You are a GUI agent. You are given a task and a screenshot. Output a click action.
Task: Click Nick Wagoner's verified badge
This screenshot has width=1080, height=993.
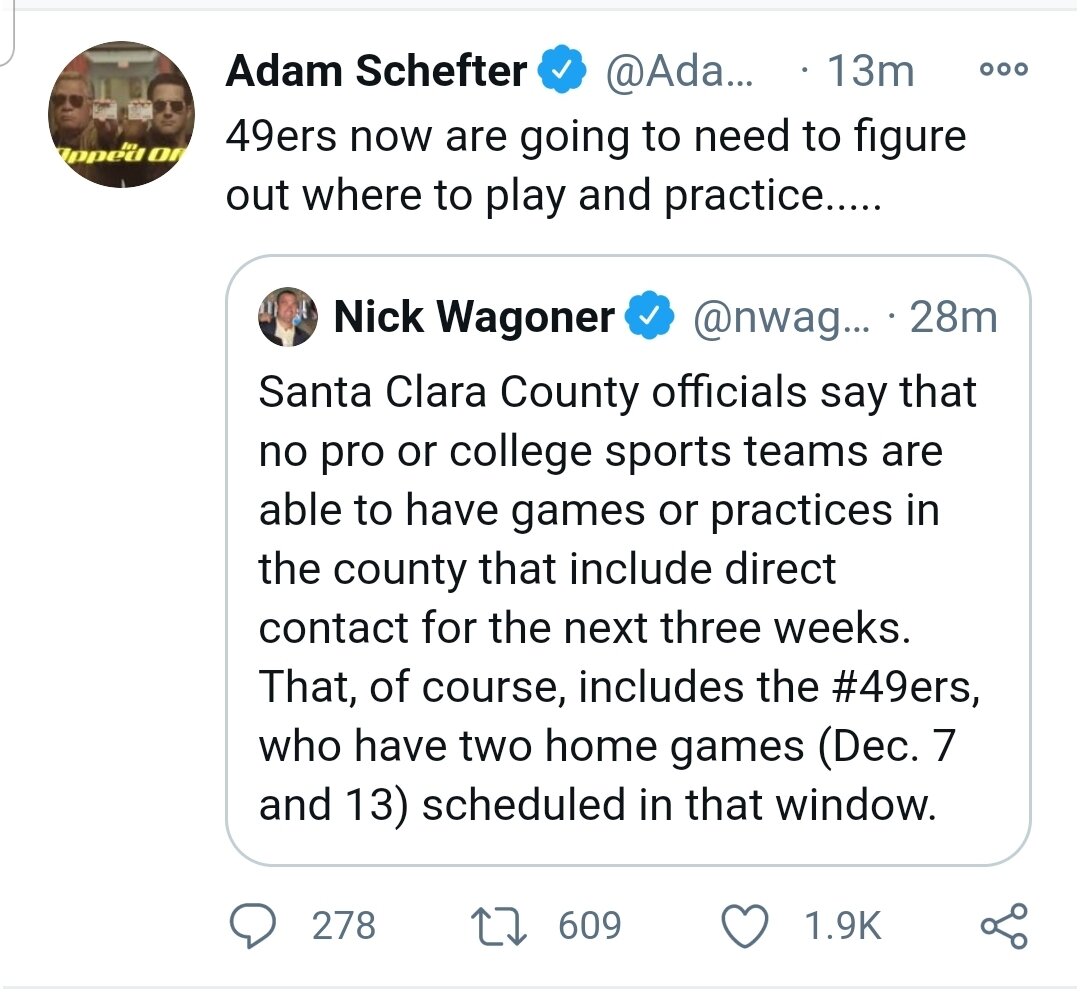click(x=649, y=318)
